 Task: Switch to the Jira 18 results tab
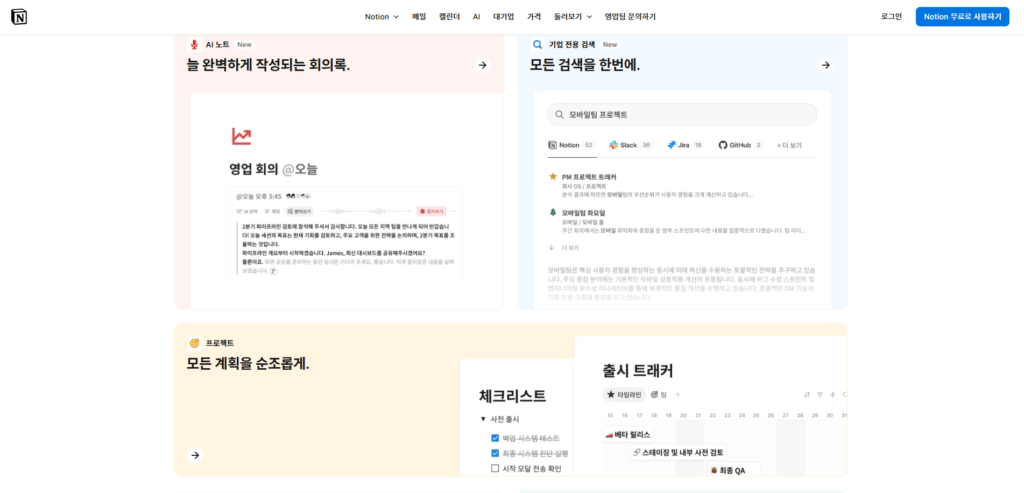click(x=686, y=145)
